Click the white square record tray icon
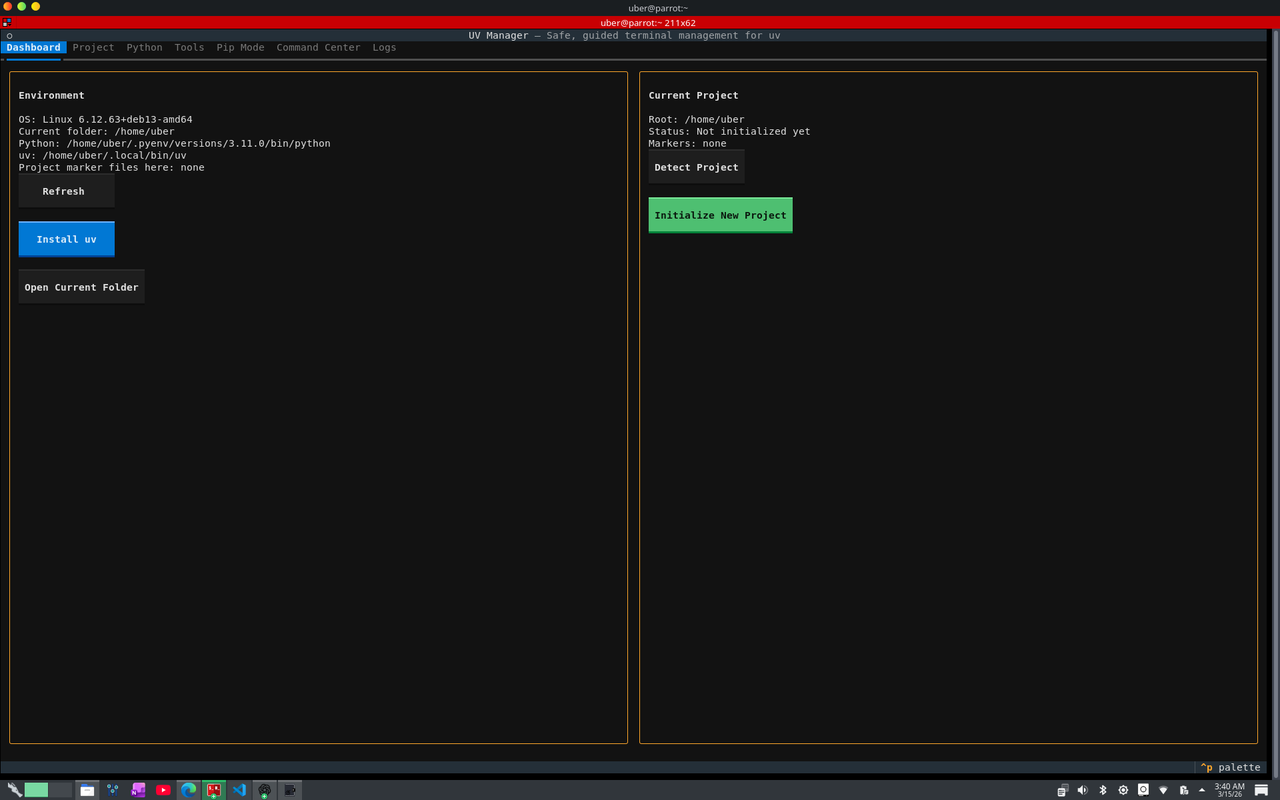1280x800 pixels. tap(1143, 789)
